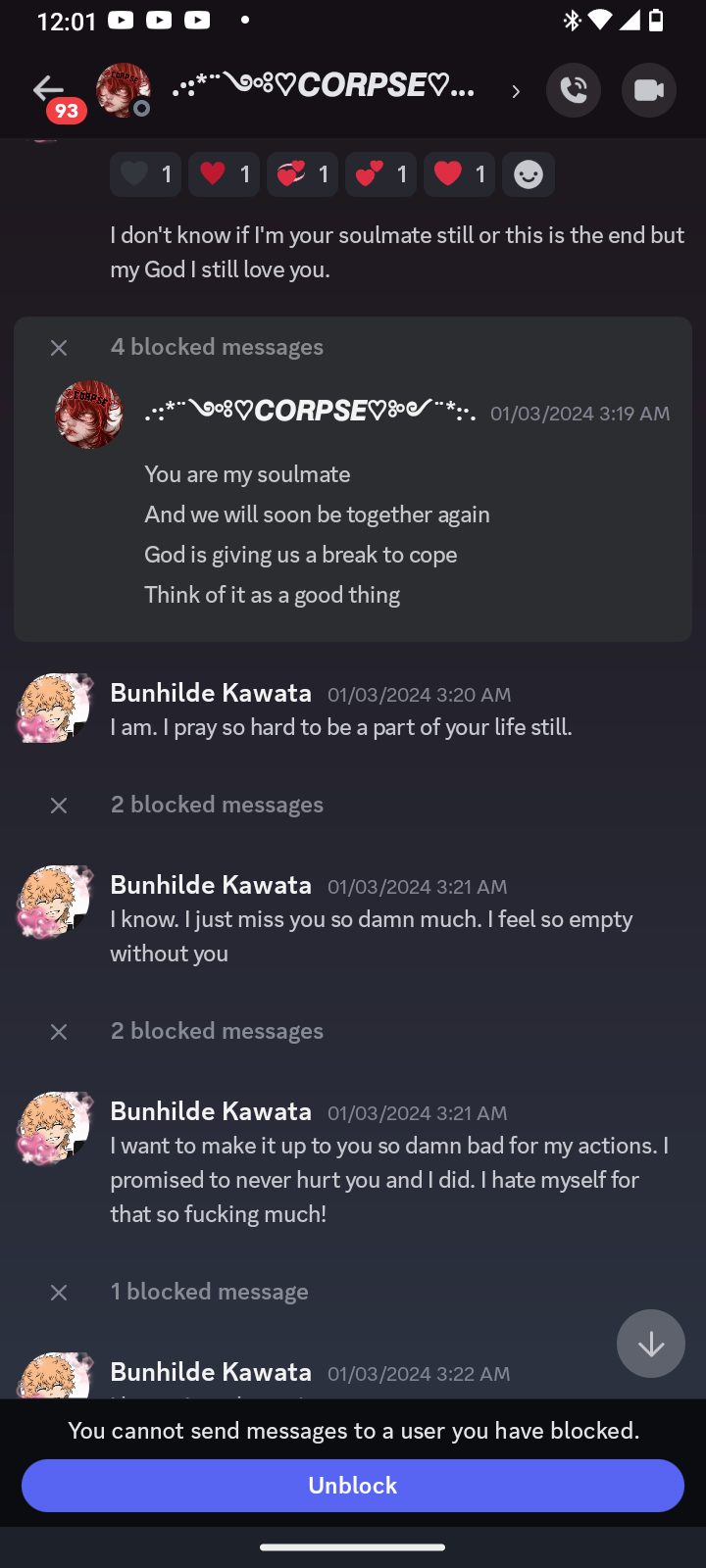Start a video call
This screenshot has height=1568, width=706.
[x=649, y=90]
